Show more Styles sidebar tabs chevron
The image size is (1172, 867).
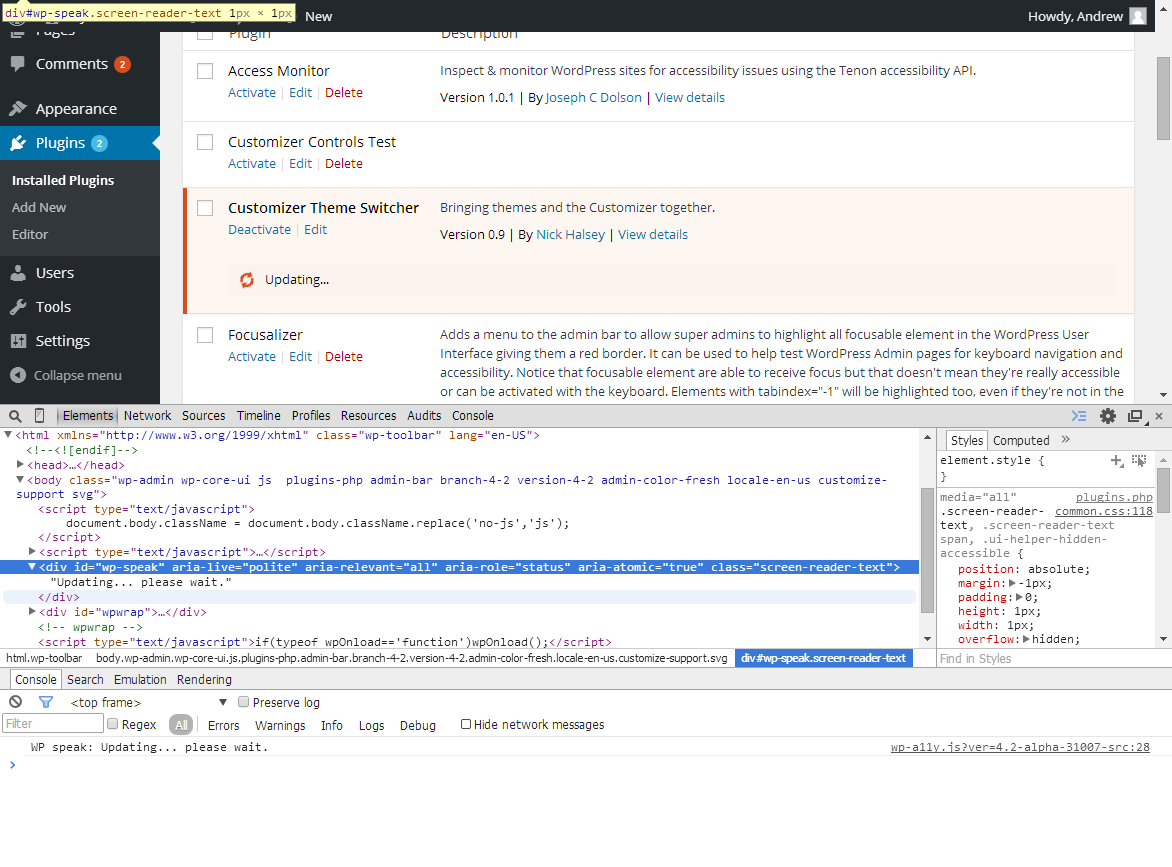click(x=1066, y=439)
